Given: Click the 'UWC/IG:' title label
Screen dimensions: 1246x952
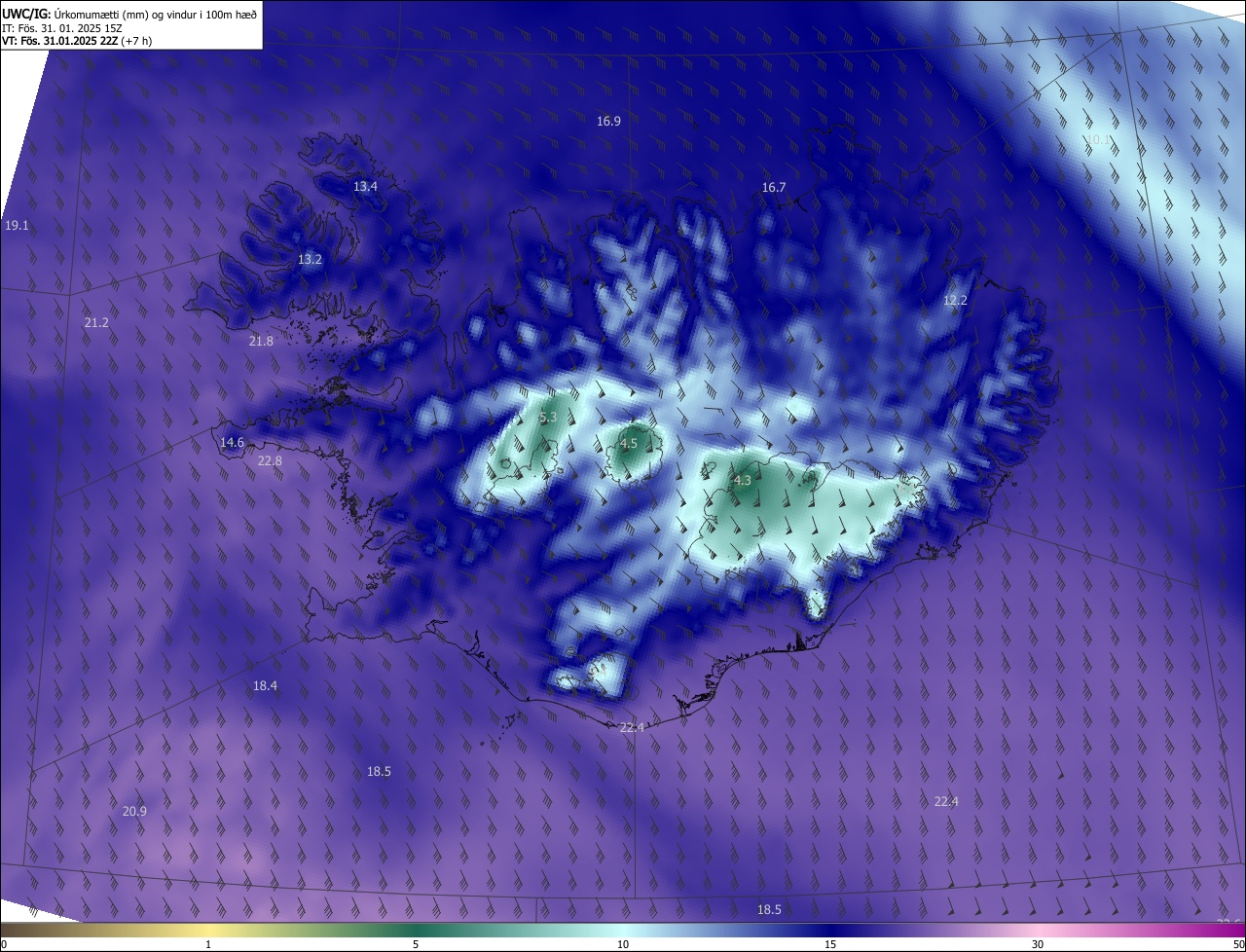Looking at the screenshot, I should (x=25, y=14).
